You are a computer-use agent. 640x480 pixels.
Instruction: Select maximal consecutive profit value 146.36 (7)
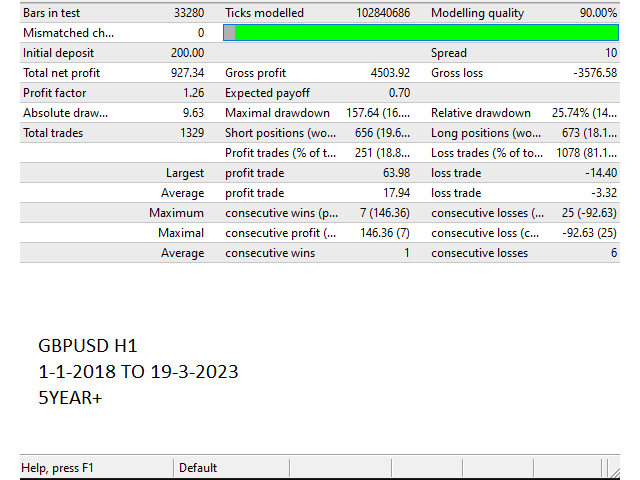[385, 233]
